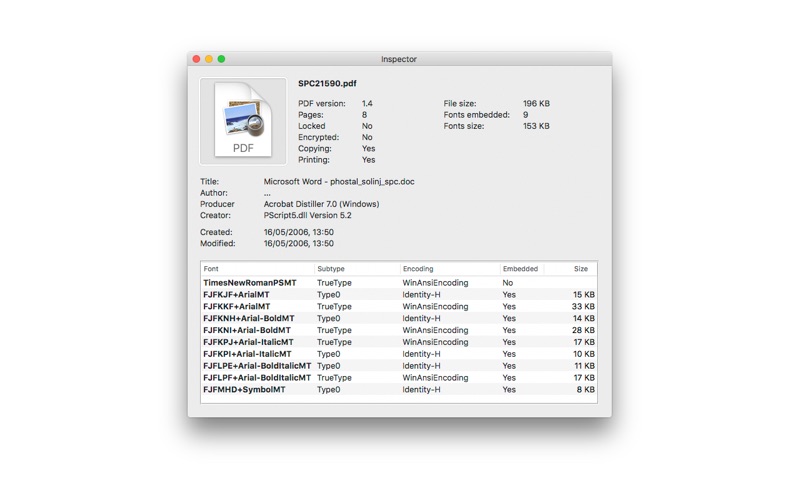Click the 'Printing:' label
Image resolution: width=800 pixels, height=500 pixels.
[x=314, y=160]
